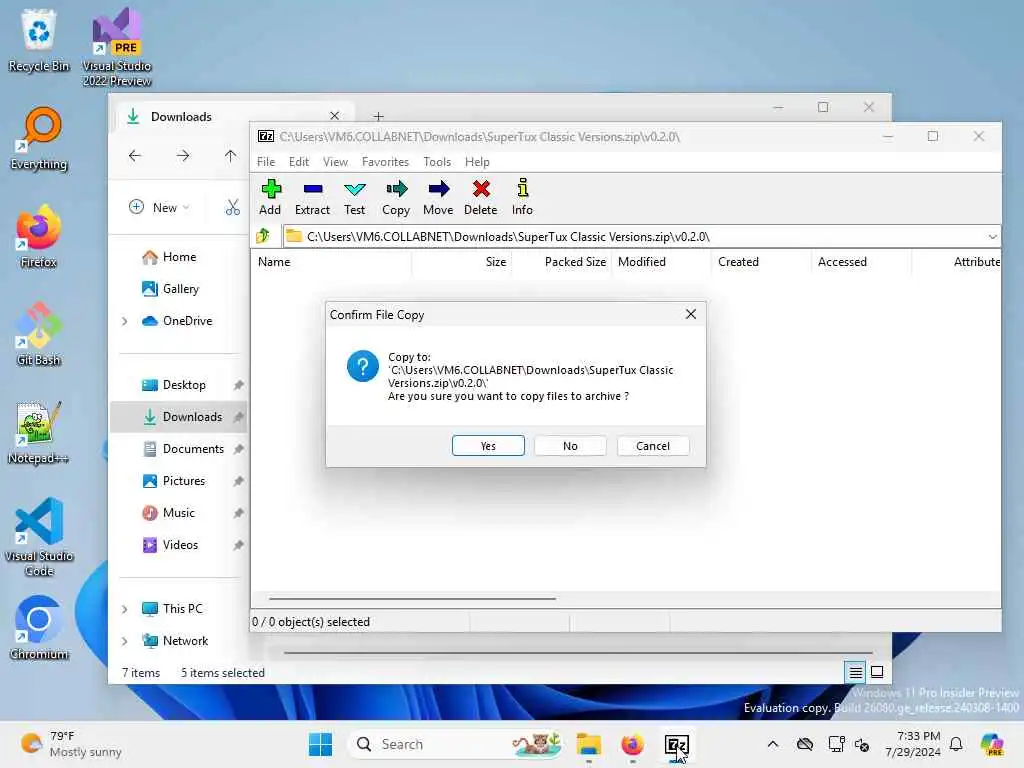The height and width of the screenshot is (768, 1024).
Task: Decline copy with the No button
Action: click(570, 445)
